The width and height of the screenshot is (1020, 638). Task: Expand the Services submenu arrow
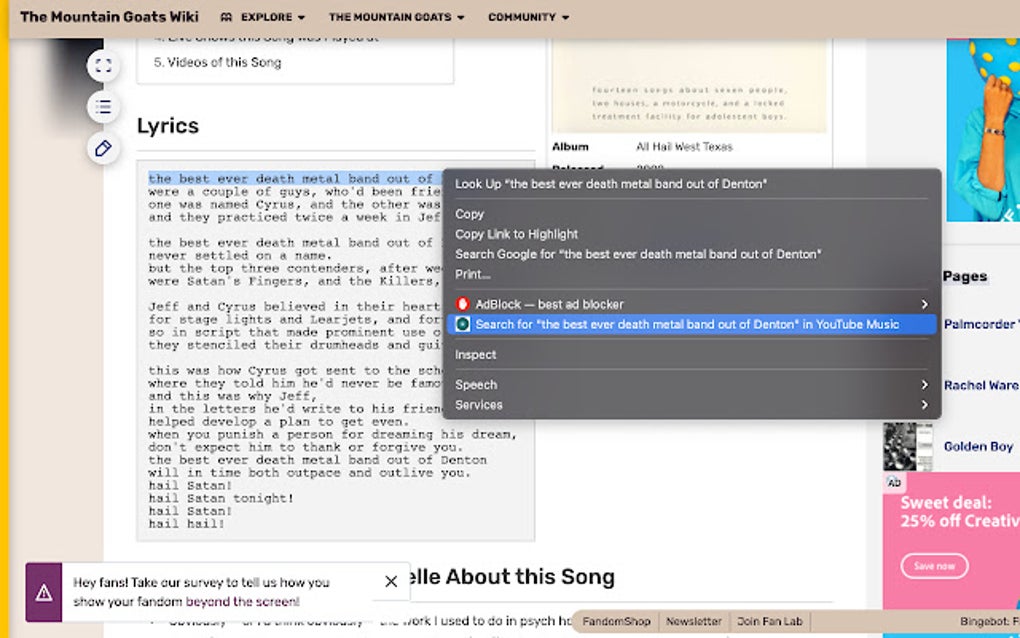tap(925, 405)
